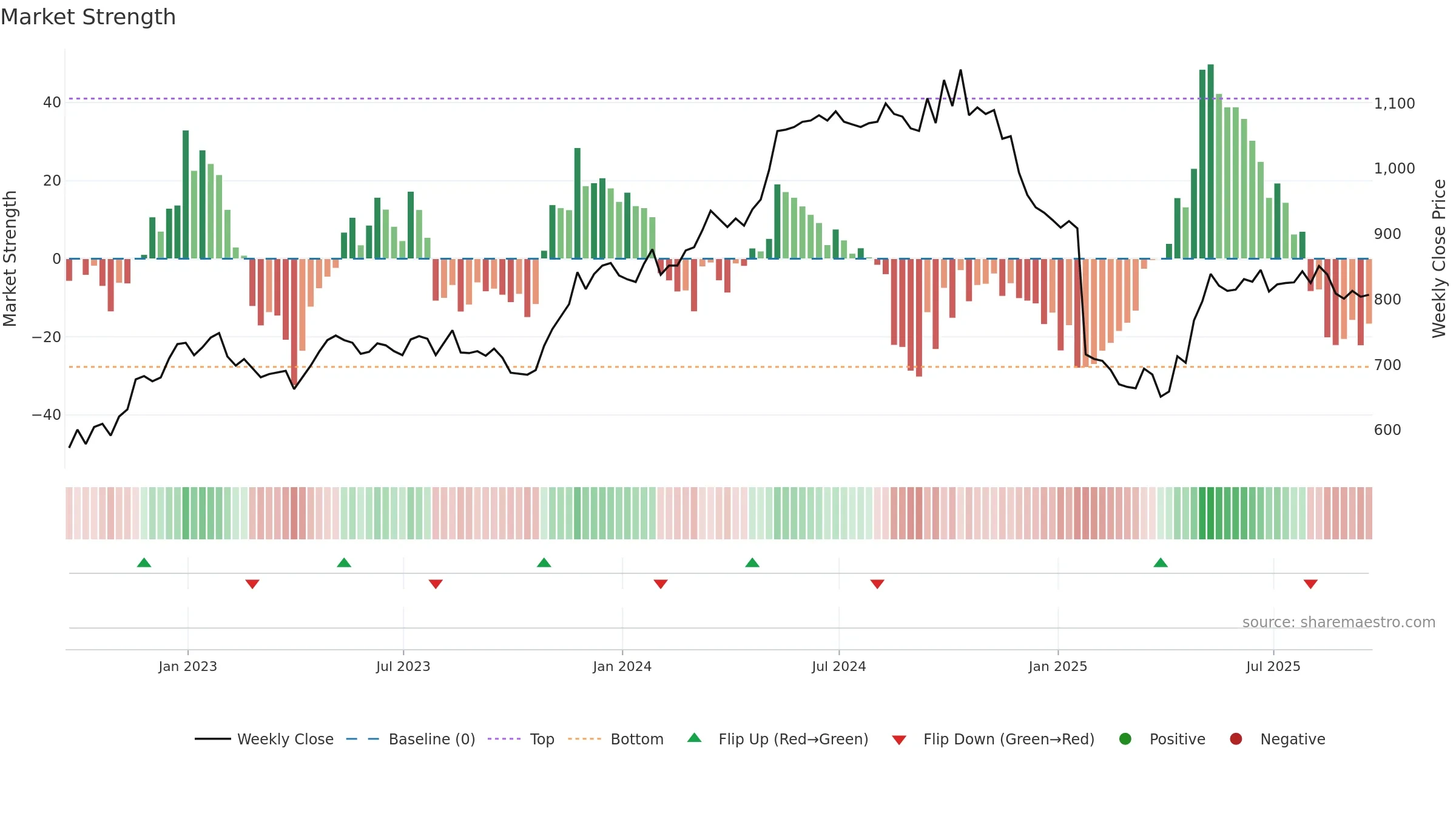
Task: Toggle the Positive legend entry
Action: (x=1162, y=739)
